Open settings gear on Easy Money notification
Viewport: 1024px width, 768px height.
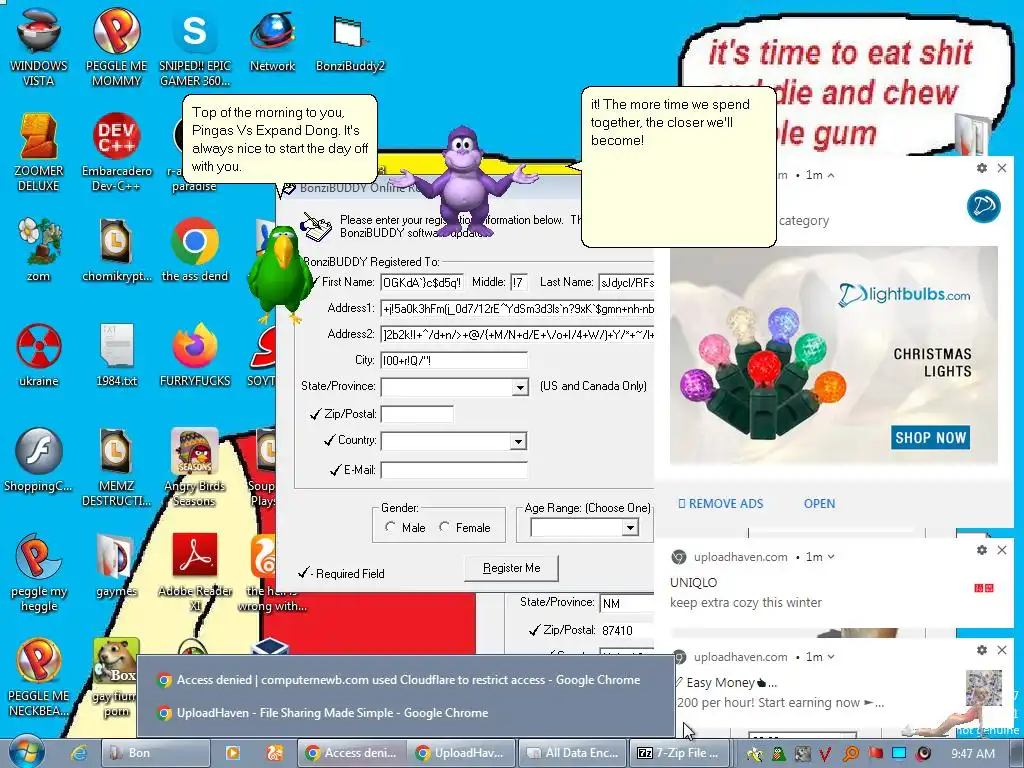(982, 650)
